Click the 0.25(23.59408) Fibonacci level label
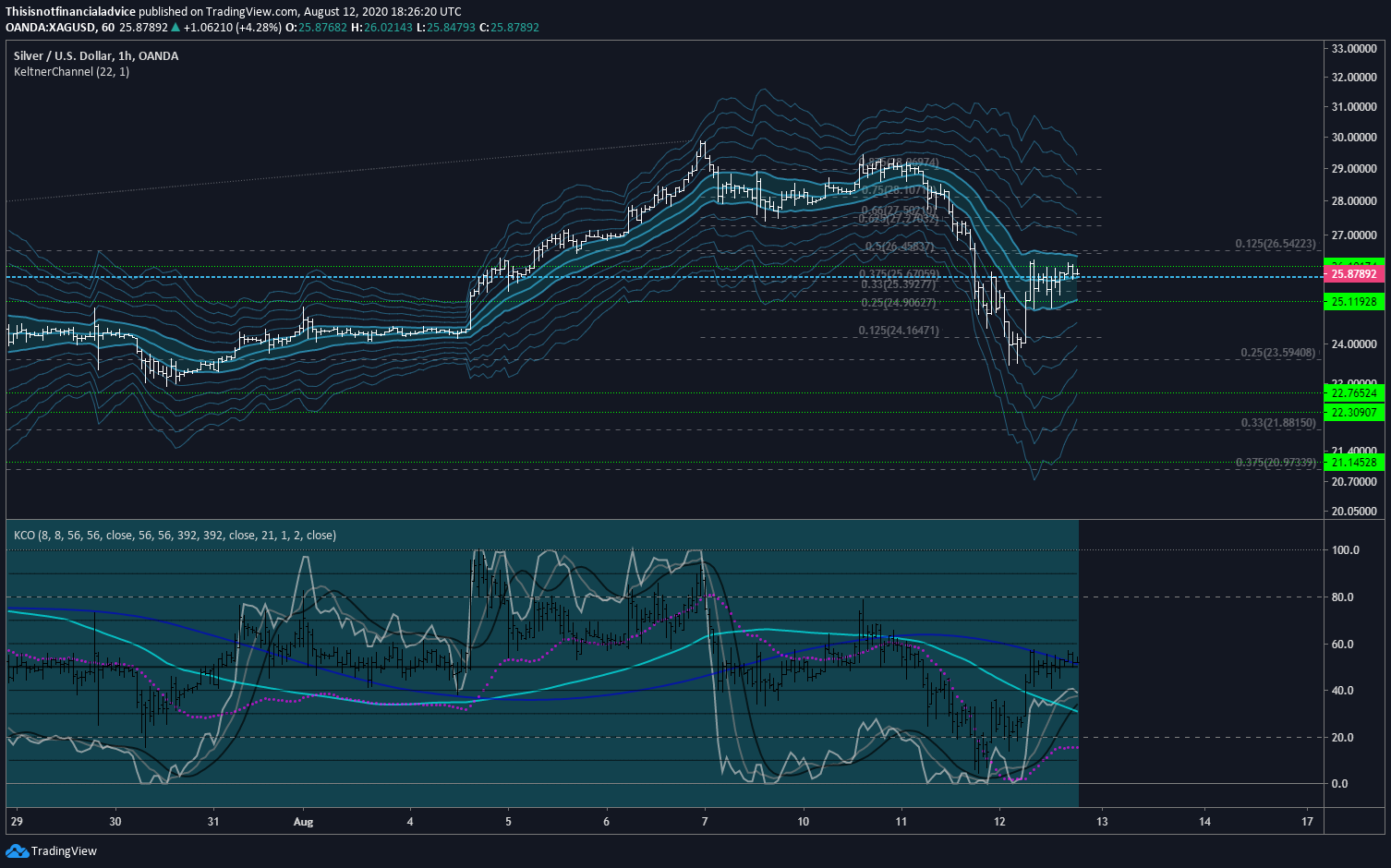This screenshot has height=868, width=1391. click(1277, 353)
